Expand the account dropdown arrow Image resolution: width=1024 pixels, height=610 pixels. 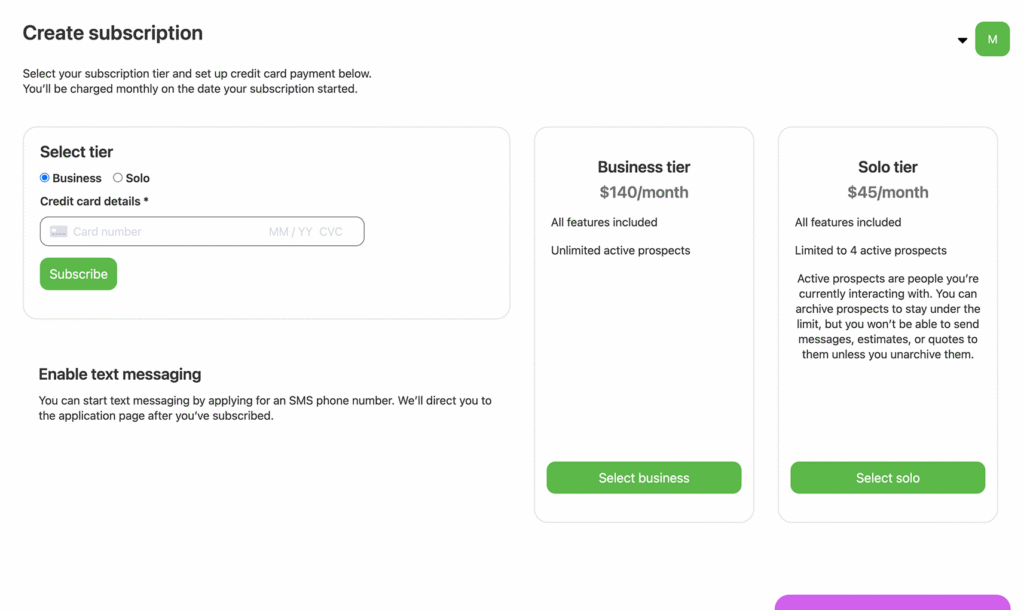[962, 41]
